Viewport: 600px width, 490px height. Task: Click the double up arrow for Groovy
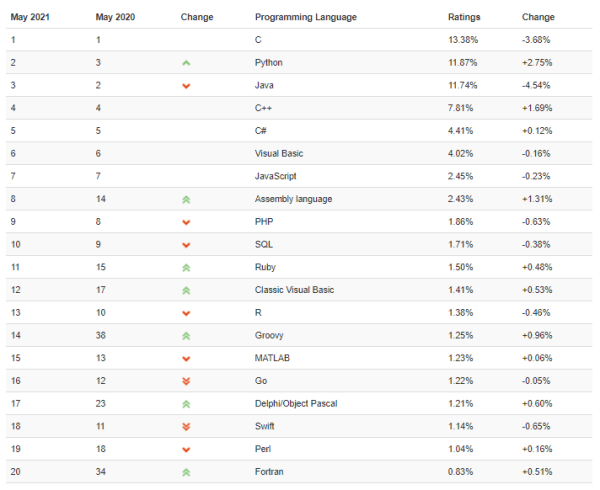(x=186, y=335)
